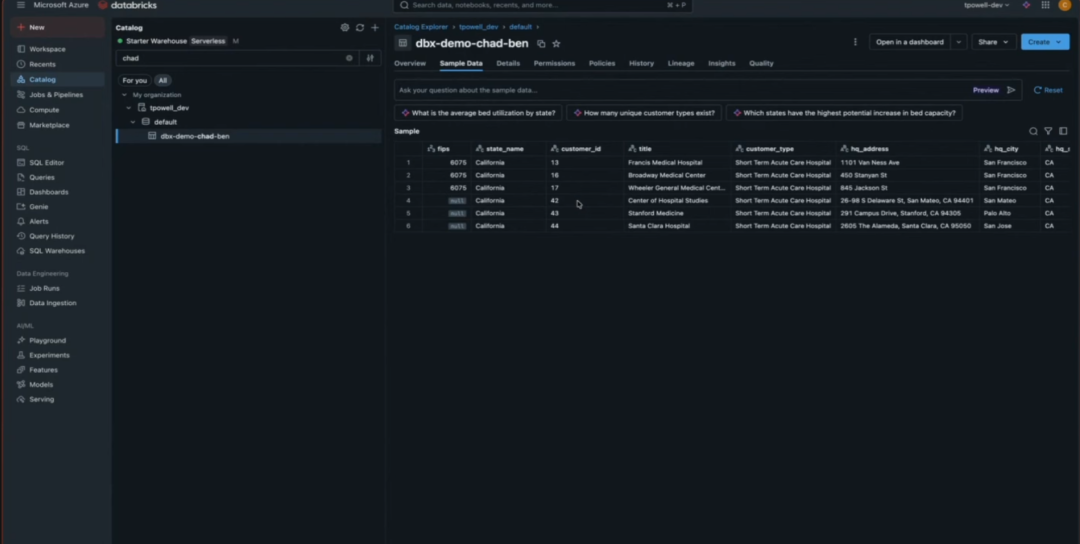
Task: Open the user avatar menu
Action: coord(1065,5)
